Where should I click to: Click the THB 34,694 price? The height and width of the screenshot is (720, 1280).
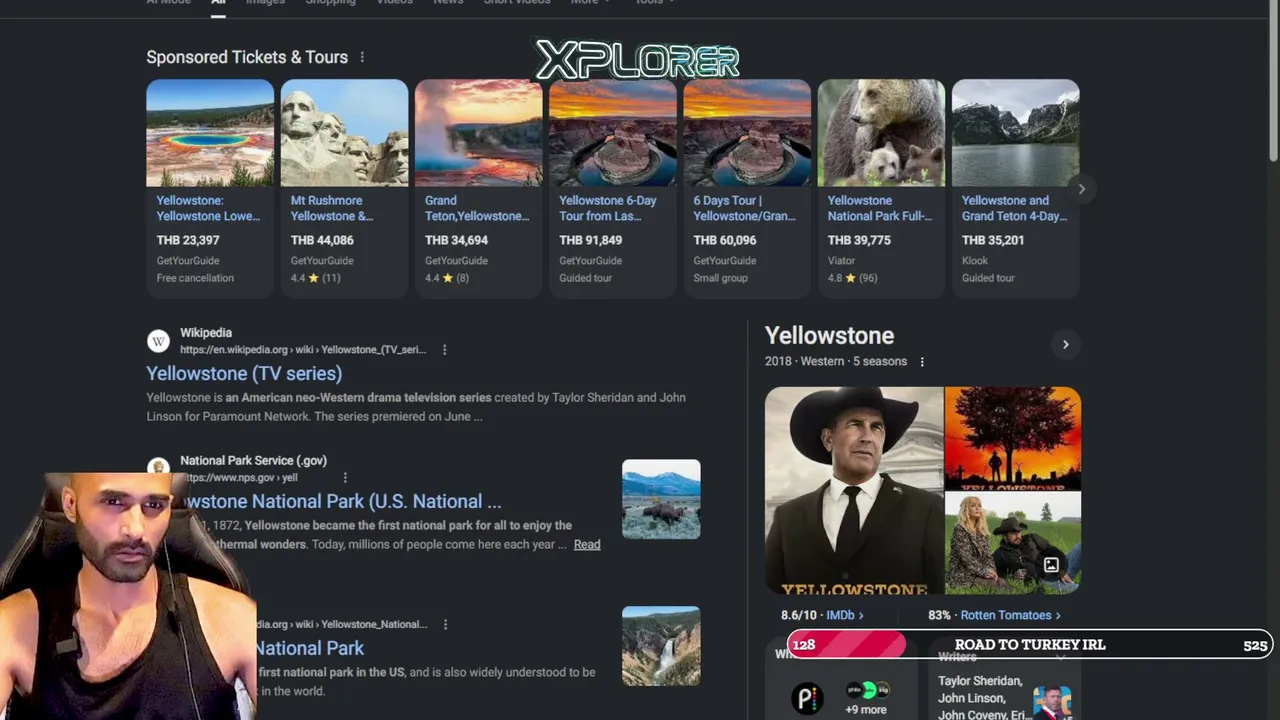(456, 240)
